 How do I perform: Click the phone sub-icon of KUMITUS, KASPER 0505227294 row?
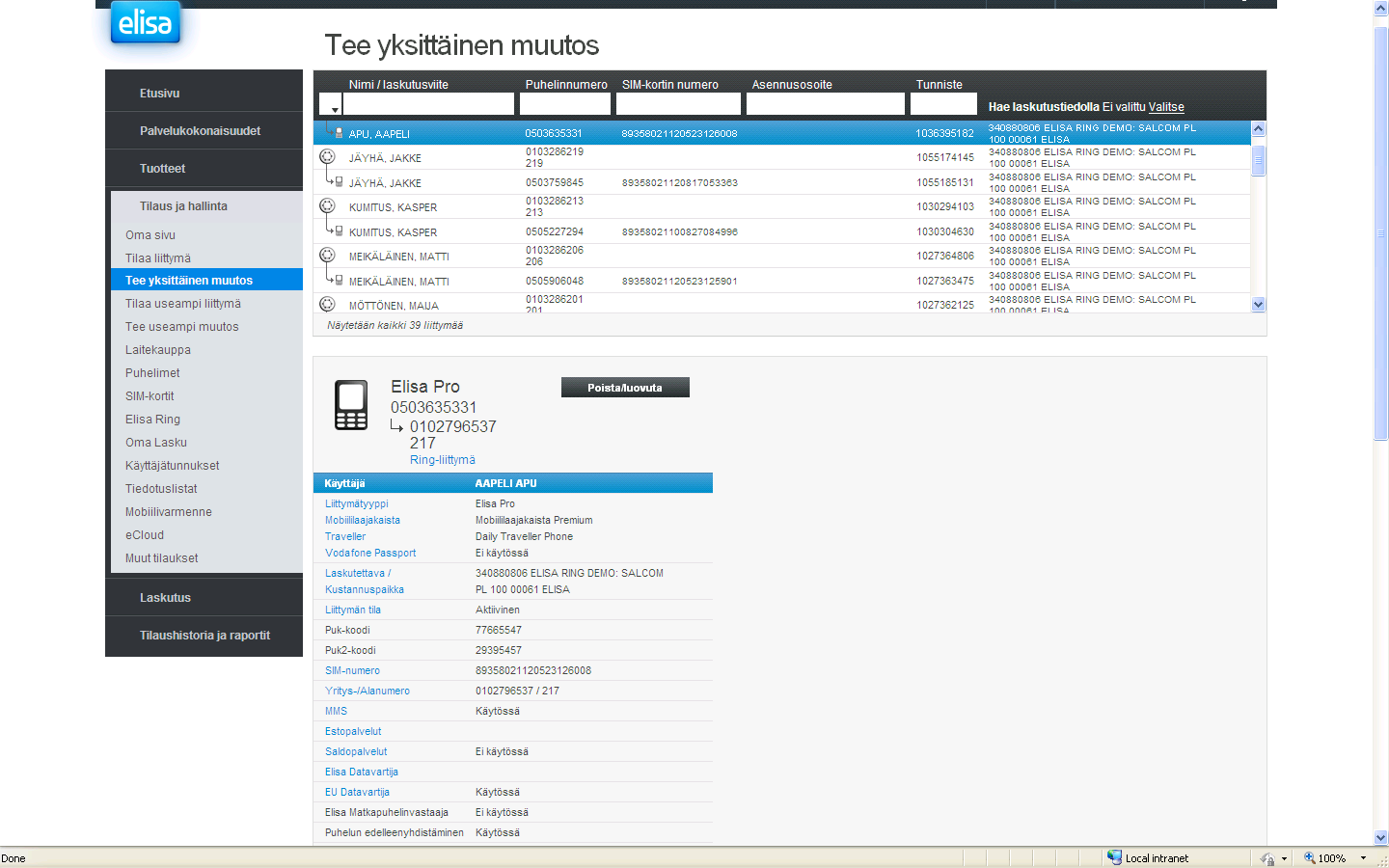tap(339, 231)
